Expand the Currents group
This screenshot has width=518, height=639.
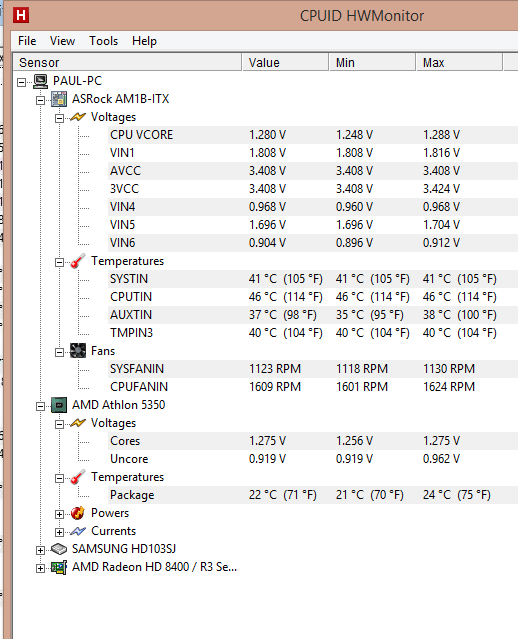60,532
